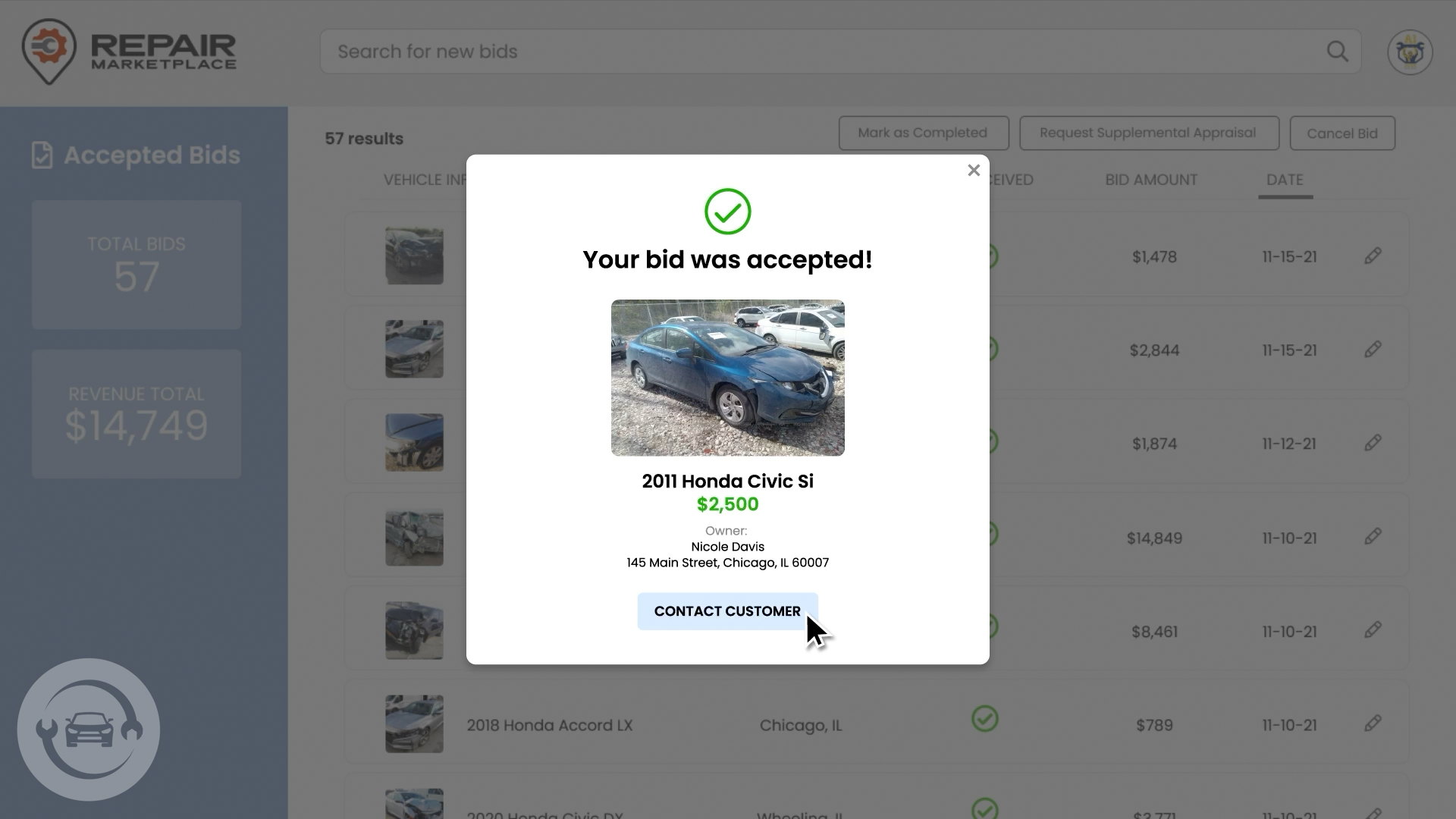Edit the $14,849 bid entry
The image size is (1456, 819).
click(1373, 537)
